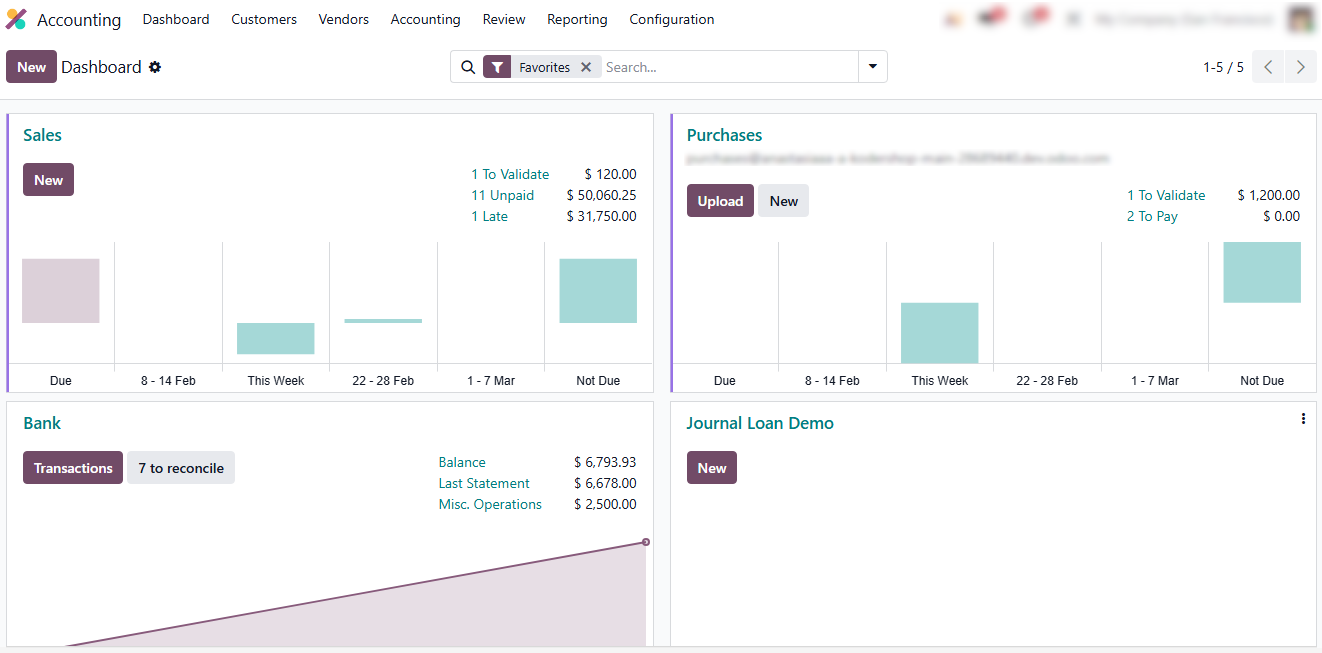1322x653 pixels.
Task: Open Journal Loan Demo kebab menu
Action: click(1303, 419)
